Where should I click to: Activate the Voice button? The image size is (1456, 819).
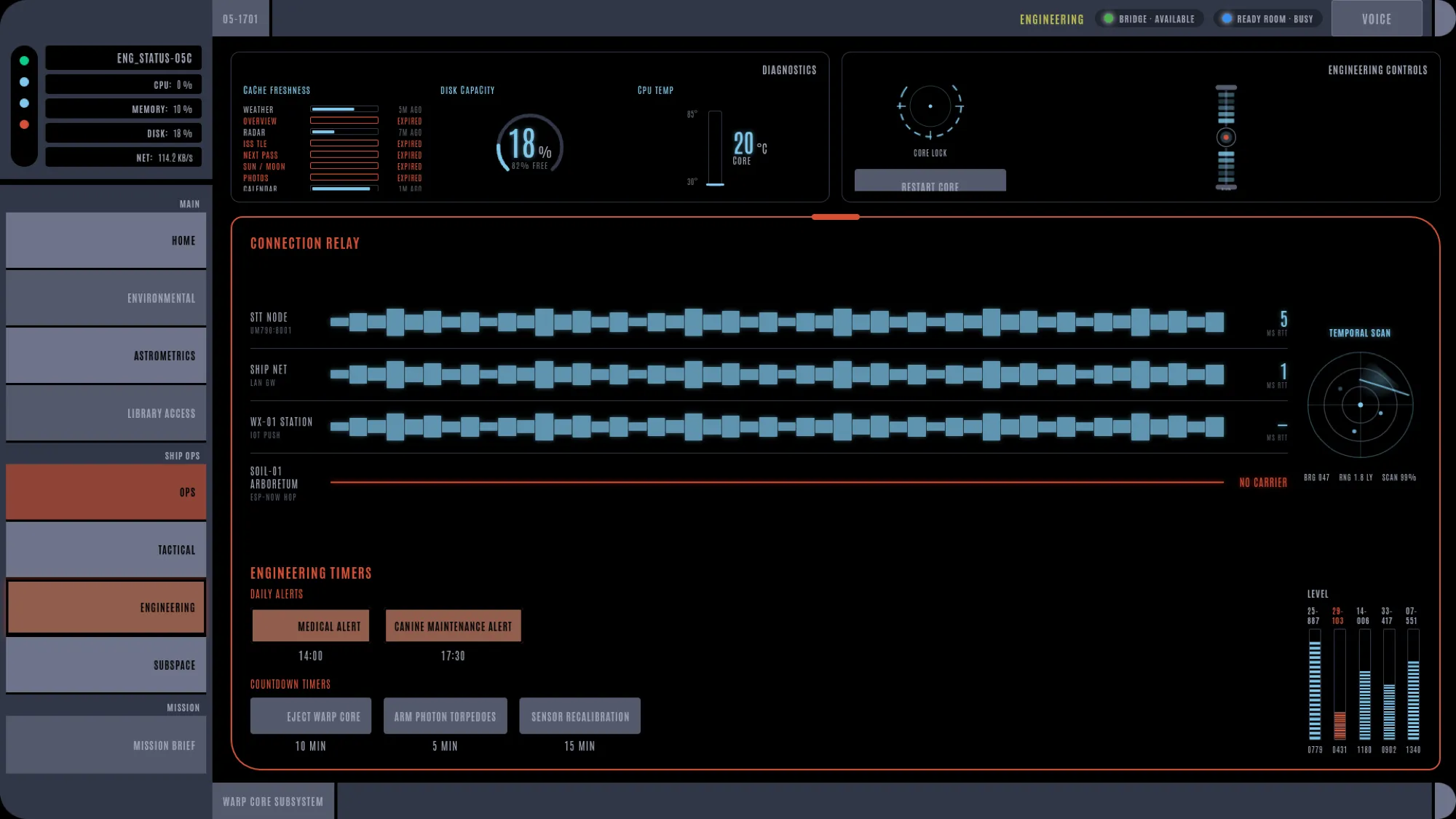point(1377,19)
